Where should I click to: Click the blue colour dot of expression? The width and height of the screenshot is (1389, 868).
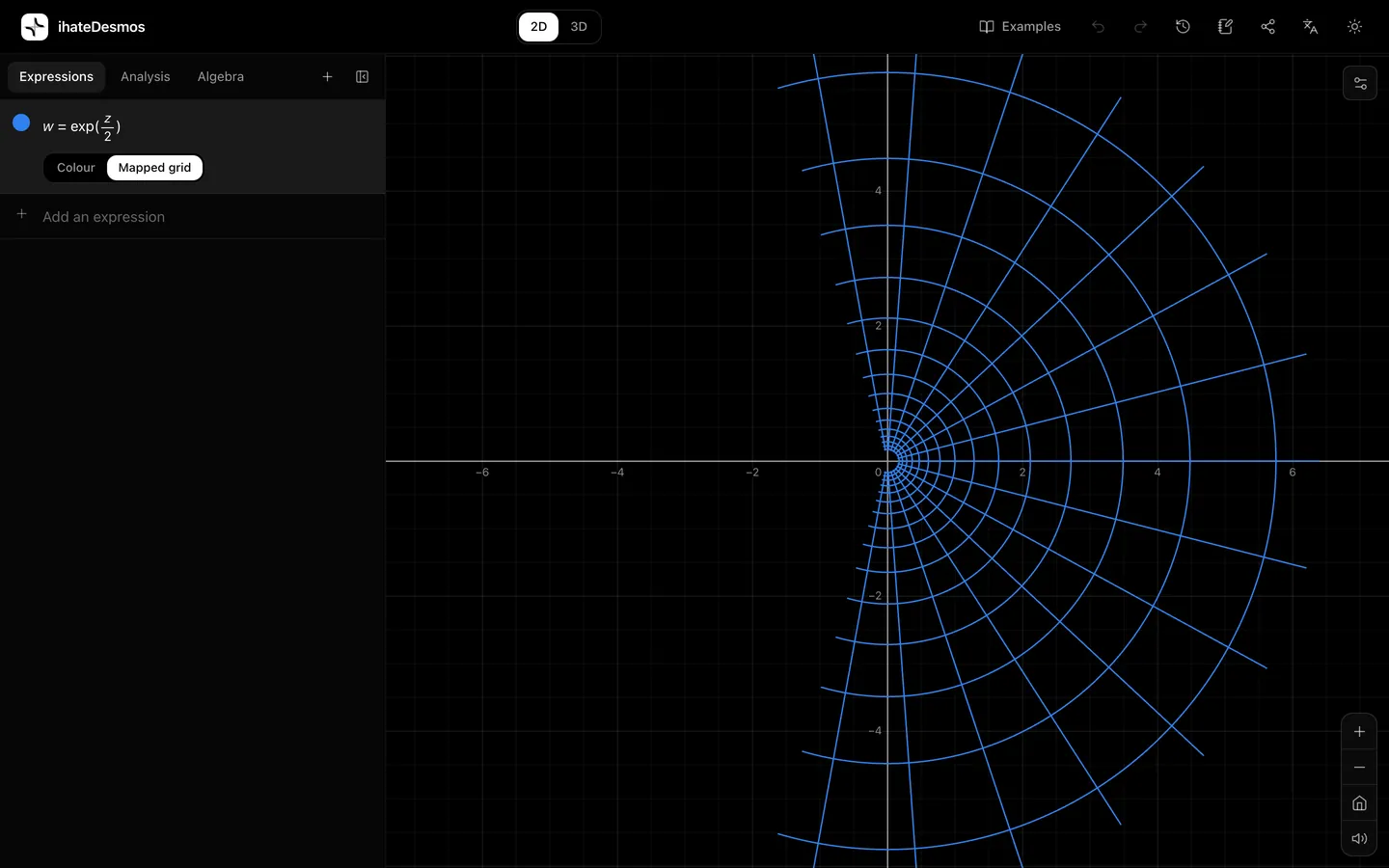point(21,122)
